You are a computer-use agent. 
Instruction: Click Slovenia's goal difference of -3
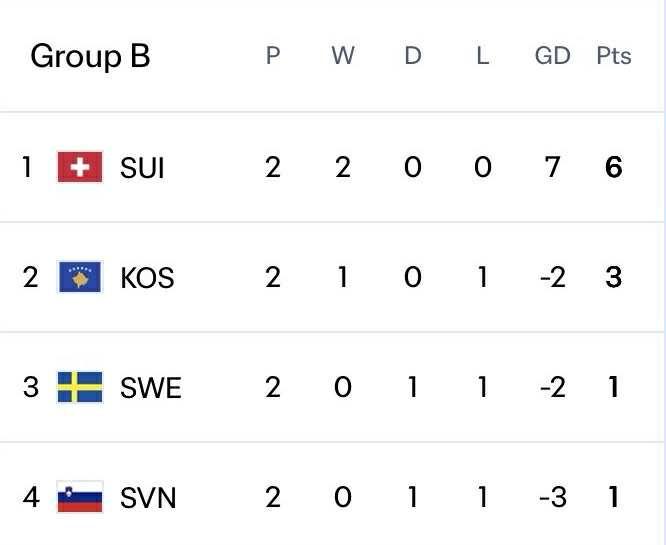[x=552, y=497]
